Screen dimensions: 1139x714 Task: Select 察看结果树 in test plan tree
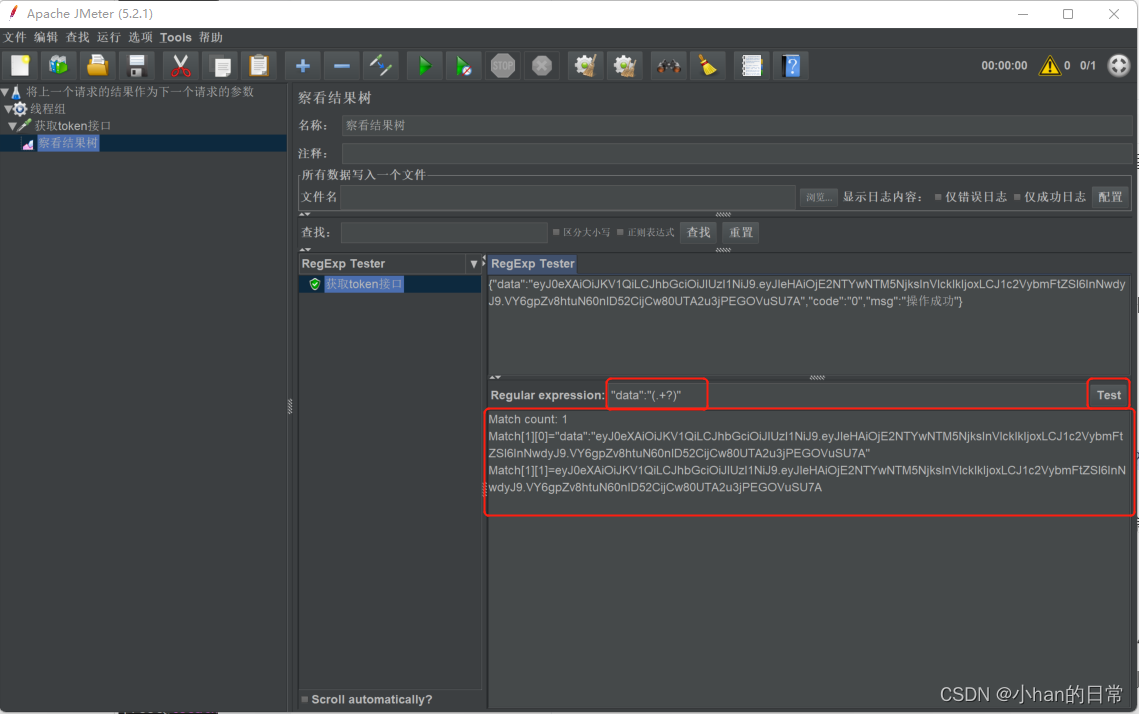[x=68, y=143]
